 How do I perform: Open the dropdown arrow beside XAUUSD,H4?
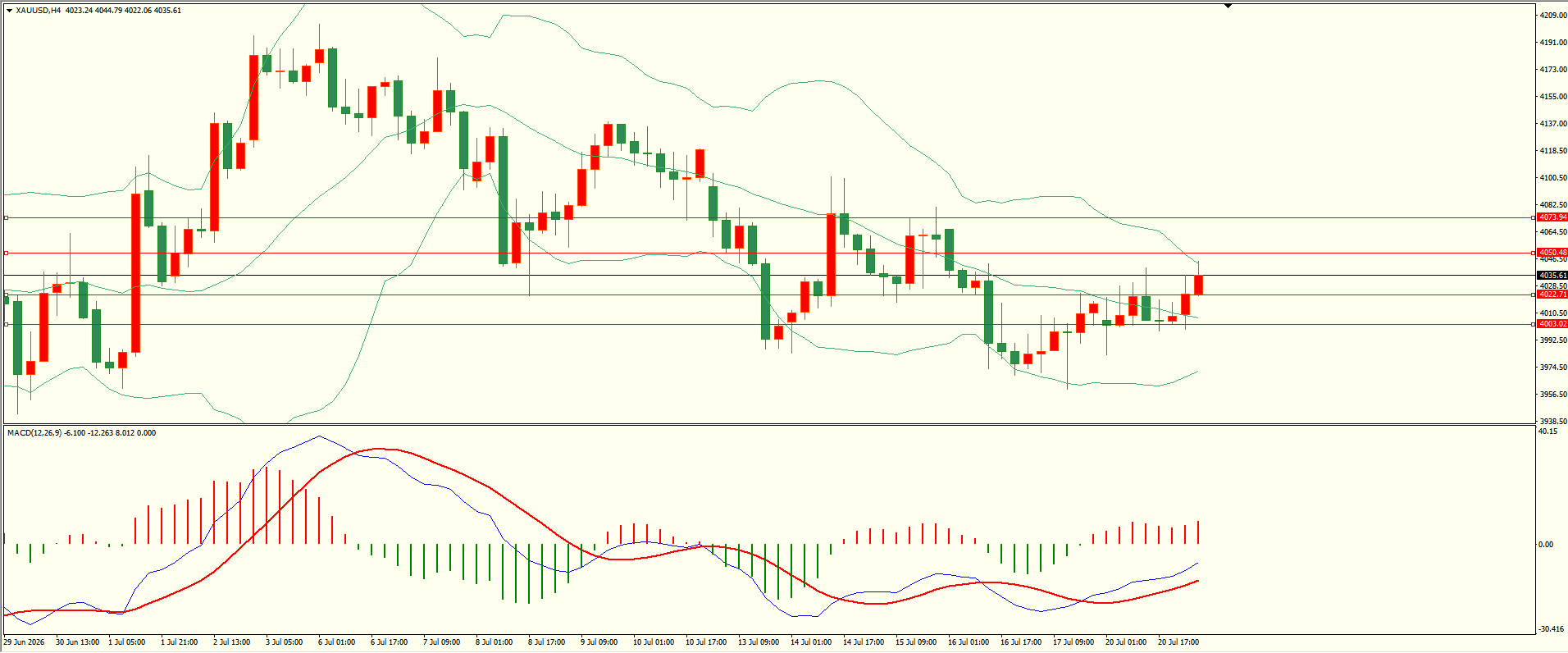(x=9, y=11)
